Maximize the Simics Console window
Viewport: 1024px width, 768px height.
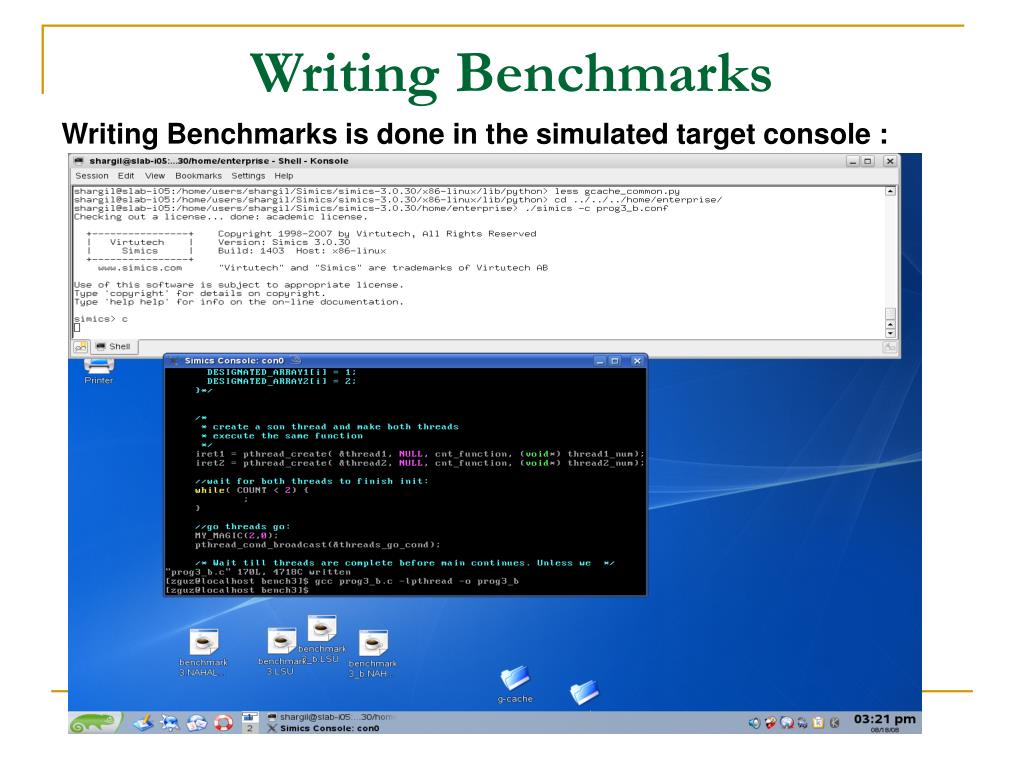[x=615, y=361]
